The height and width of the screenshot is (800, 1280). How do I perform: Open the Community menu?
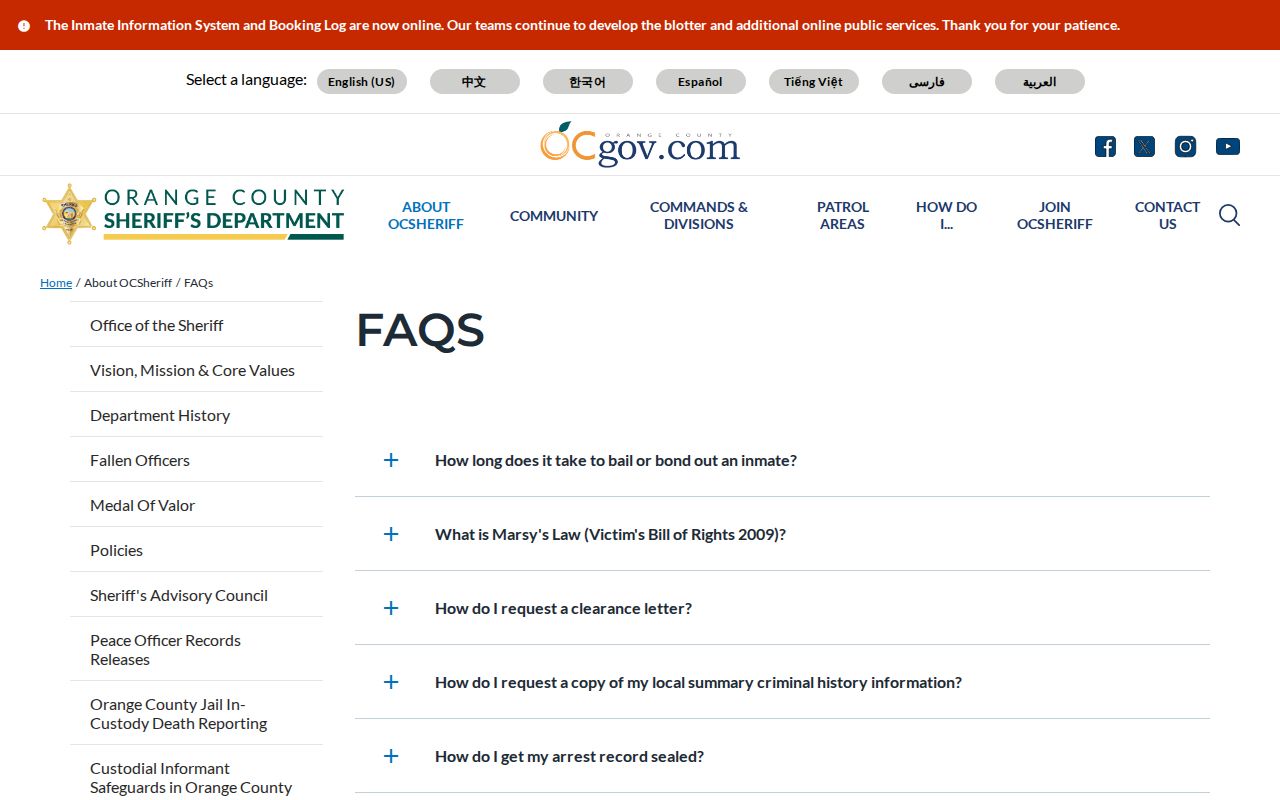554,216
